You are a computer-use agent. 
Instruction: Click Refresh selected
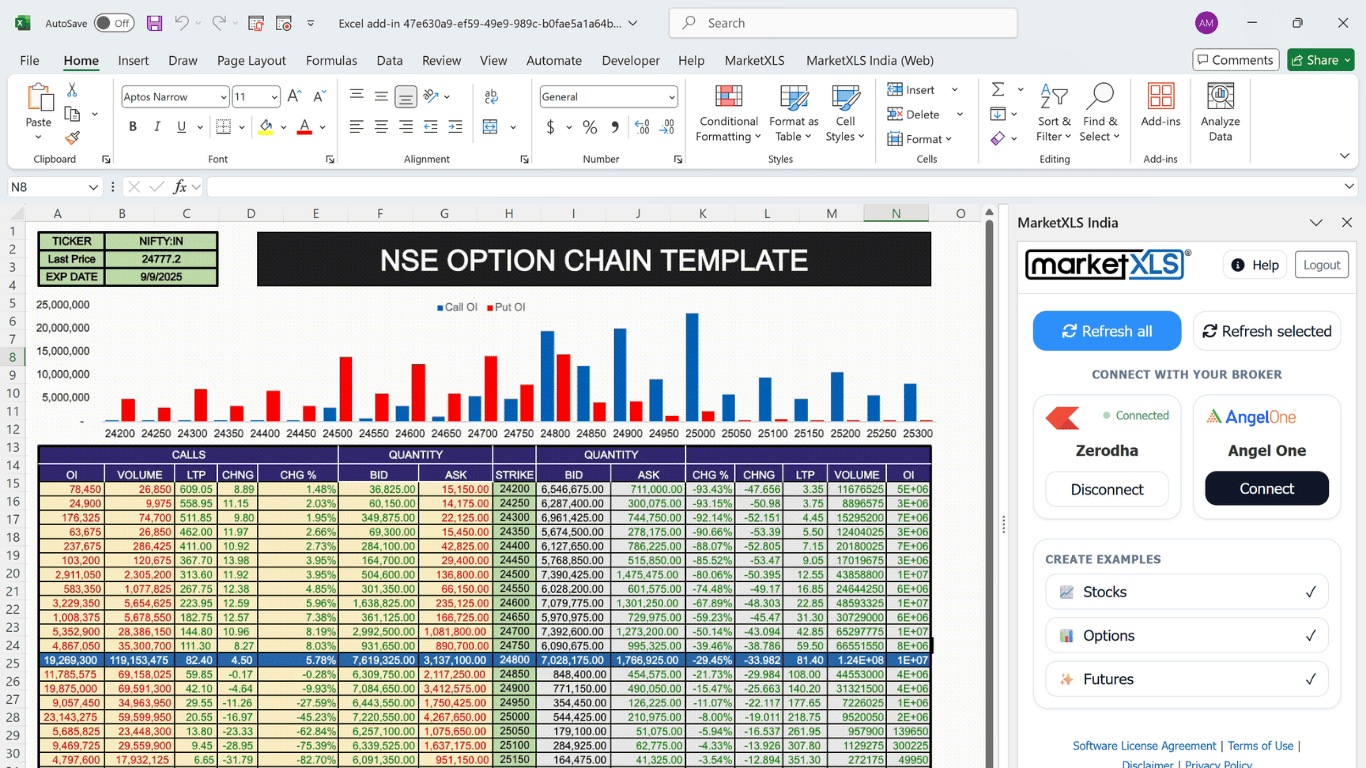point(1267,331)
